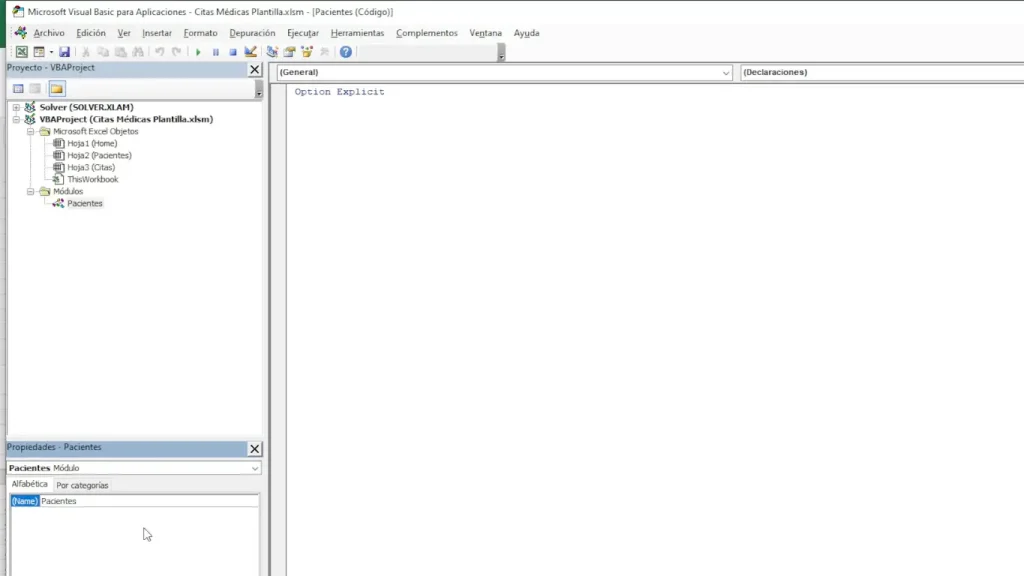The width and height of the screenshot is (1024, 576).
Task: Select the Microsoft Excel Objetos folder
Action: click(x=95, y=131)
